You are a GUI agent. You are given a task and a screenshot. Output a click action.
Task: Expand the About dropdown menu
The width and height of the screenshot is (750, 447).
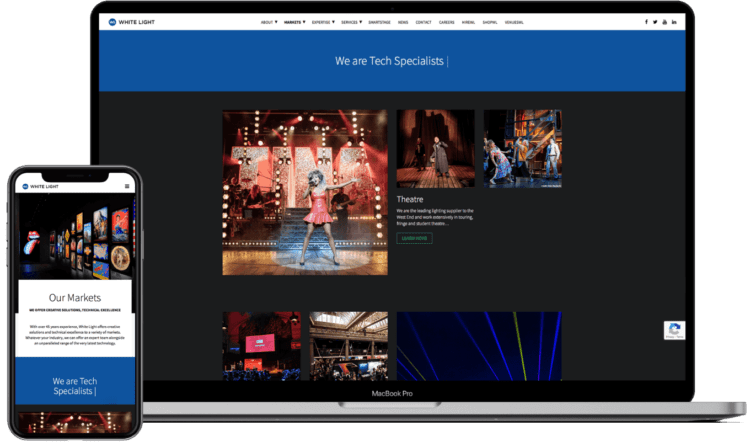point(268,21)
